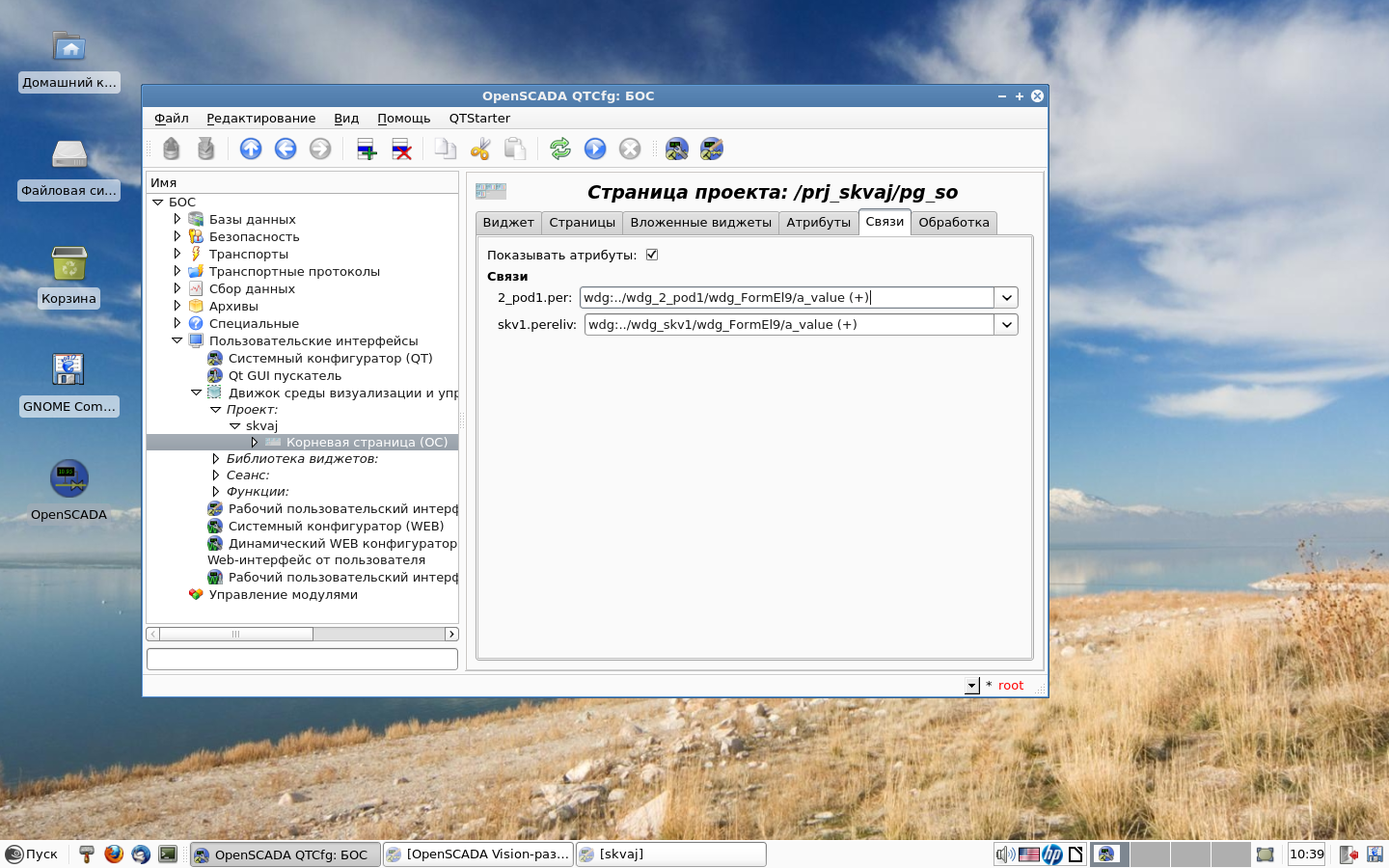Expand the 'Базы данных' tree node
This screenshot has height=868, width=1389.
pos(177,219)
